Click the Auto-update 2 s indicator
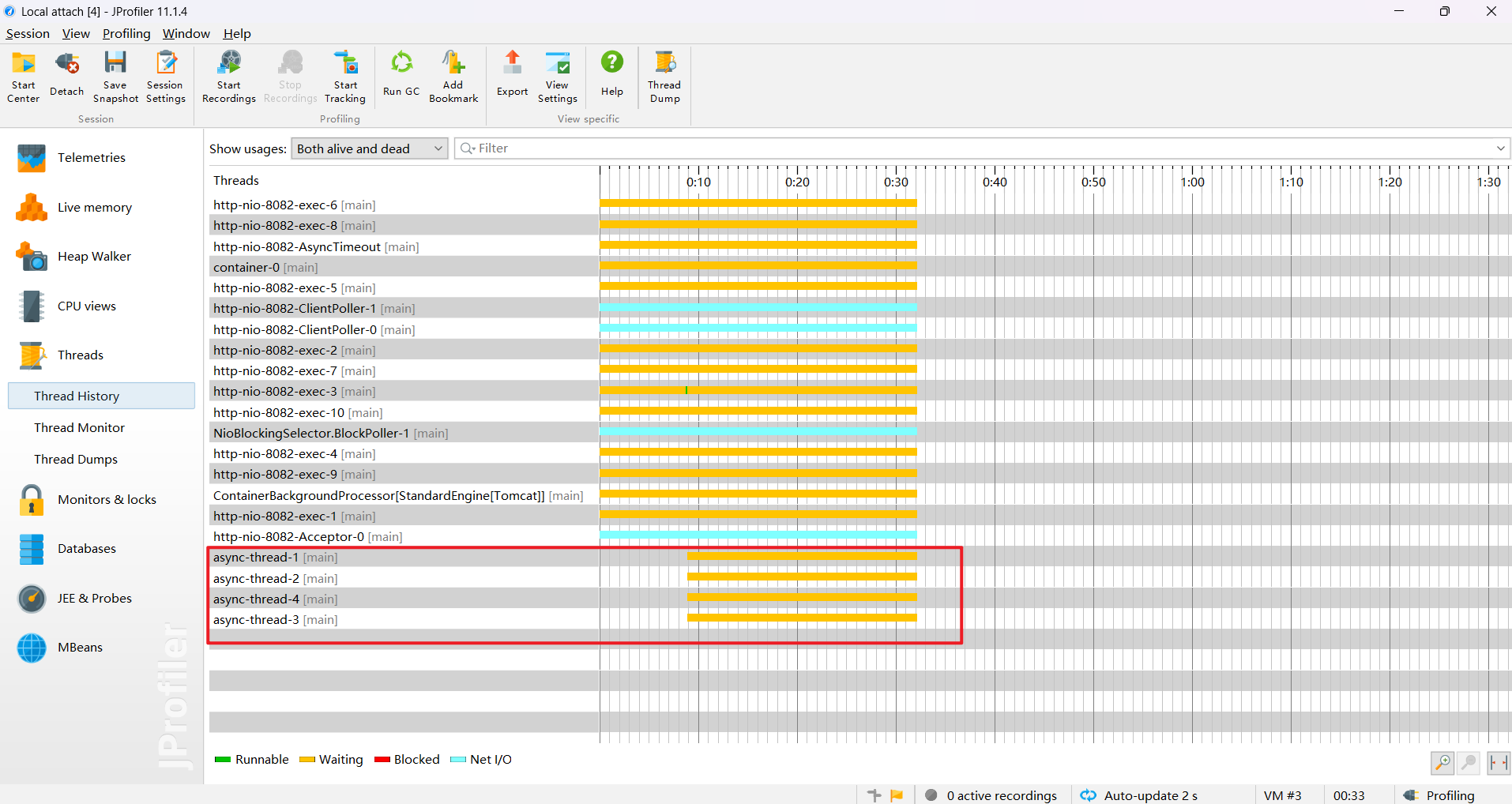The width and height of the screenshot is (1512, 804). (x=1139, y=795)
